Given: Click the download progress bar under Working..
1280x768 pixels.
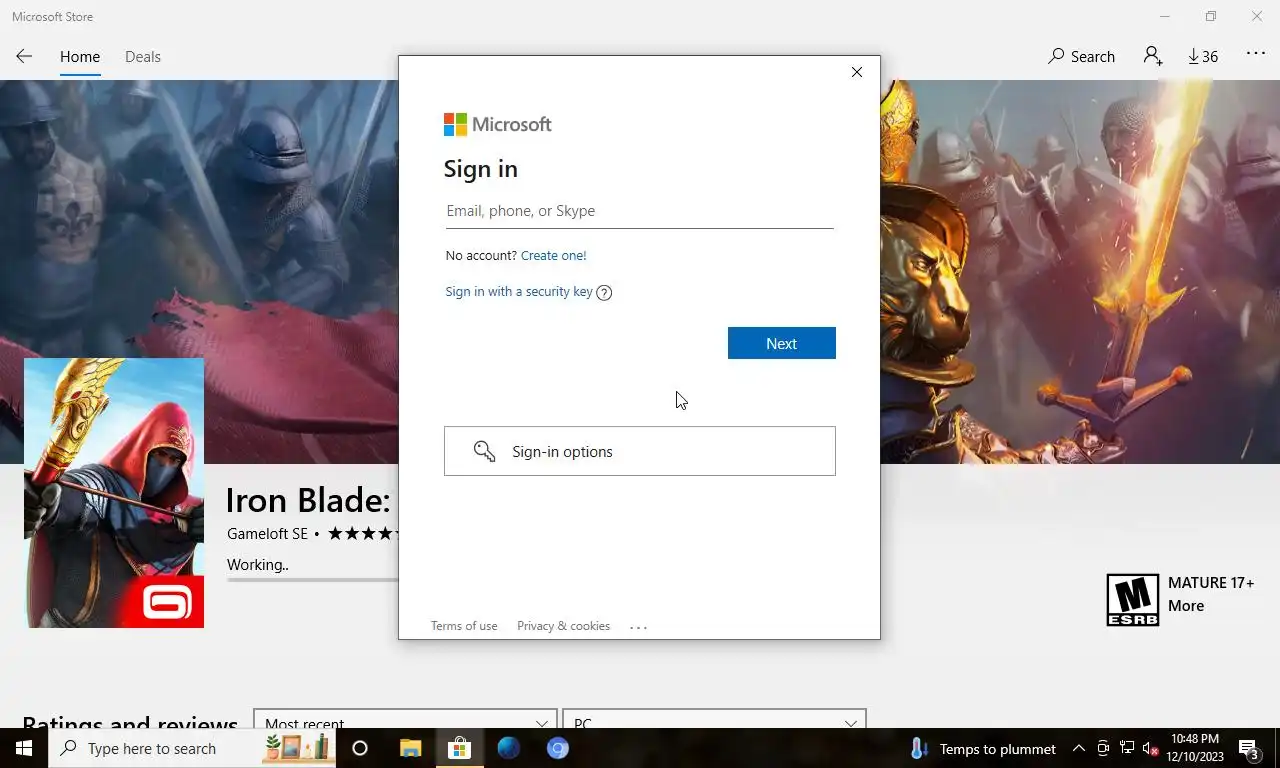Looking at the screenshot, I should [312, 579].
